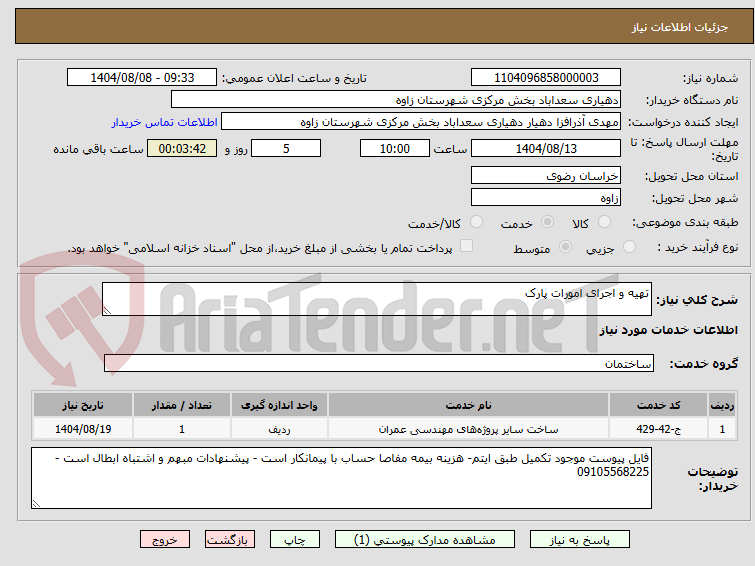This screenshot has width=755, height=566.
Task: Click ساخت سایر پروژه‌های مهندسی عمران cell
Action: [469, 429]
